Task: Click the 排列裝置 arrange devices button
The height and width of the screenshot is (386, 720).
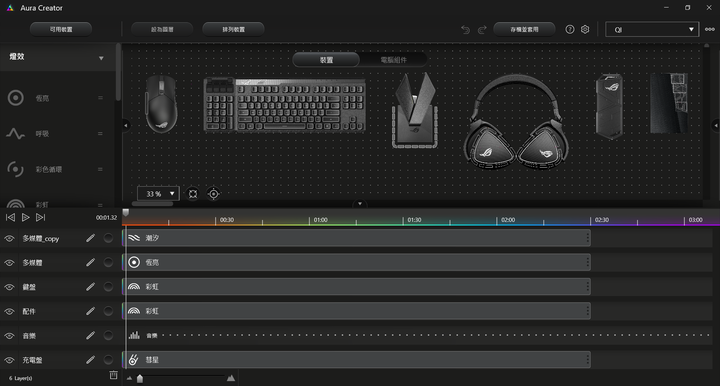Action: click(x=233, y=29)
